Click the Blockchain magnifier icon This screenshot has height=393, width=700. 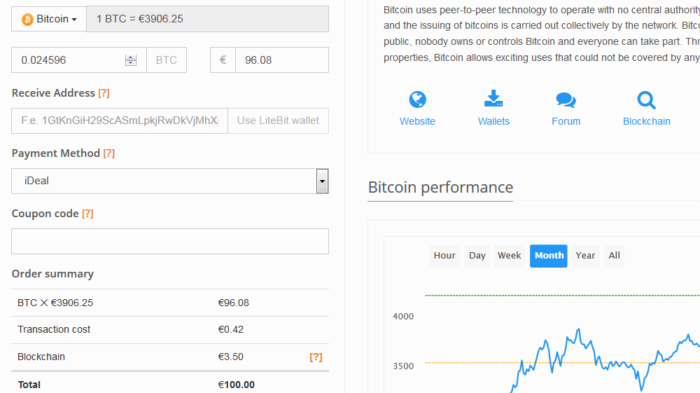tap(646, 100)
